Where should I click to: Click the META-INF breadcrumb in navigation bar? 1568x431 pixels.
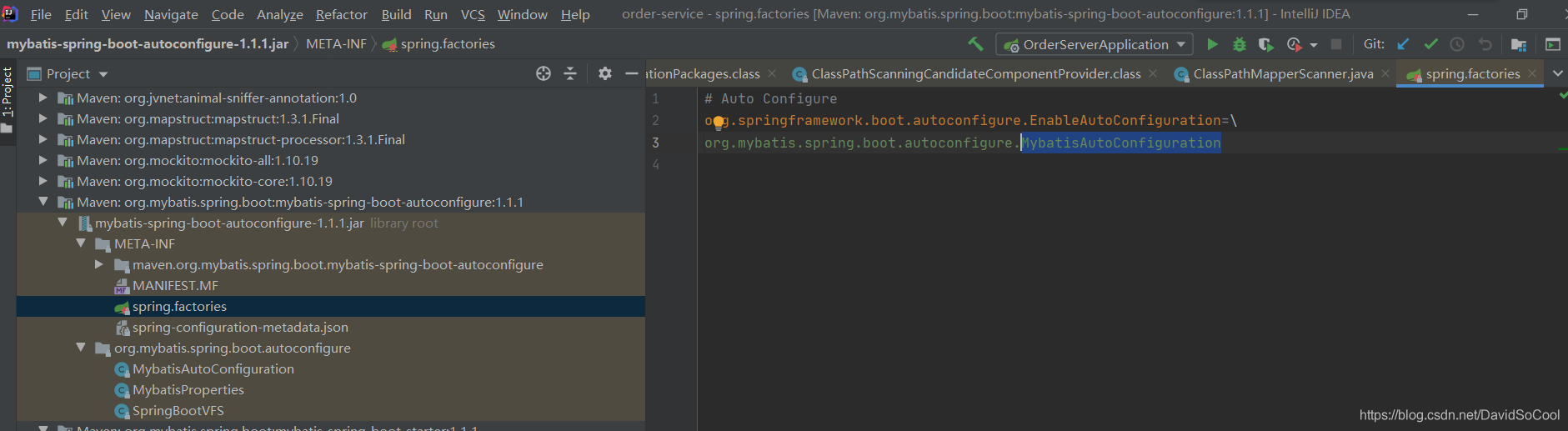[x=336, y=43]
